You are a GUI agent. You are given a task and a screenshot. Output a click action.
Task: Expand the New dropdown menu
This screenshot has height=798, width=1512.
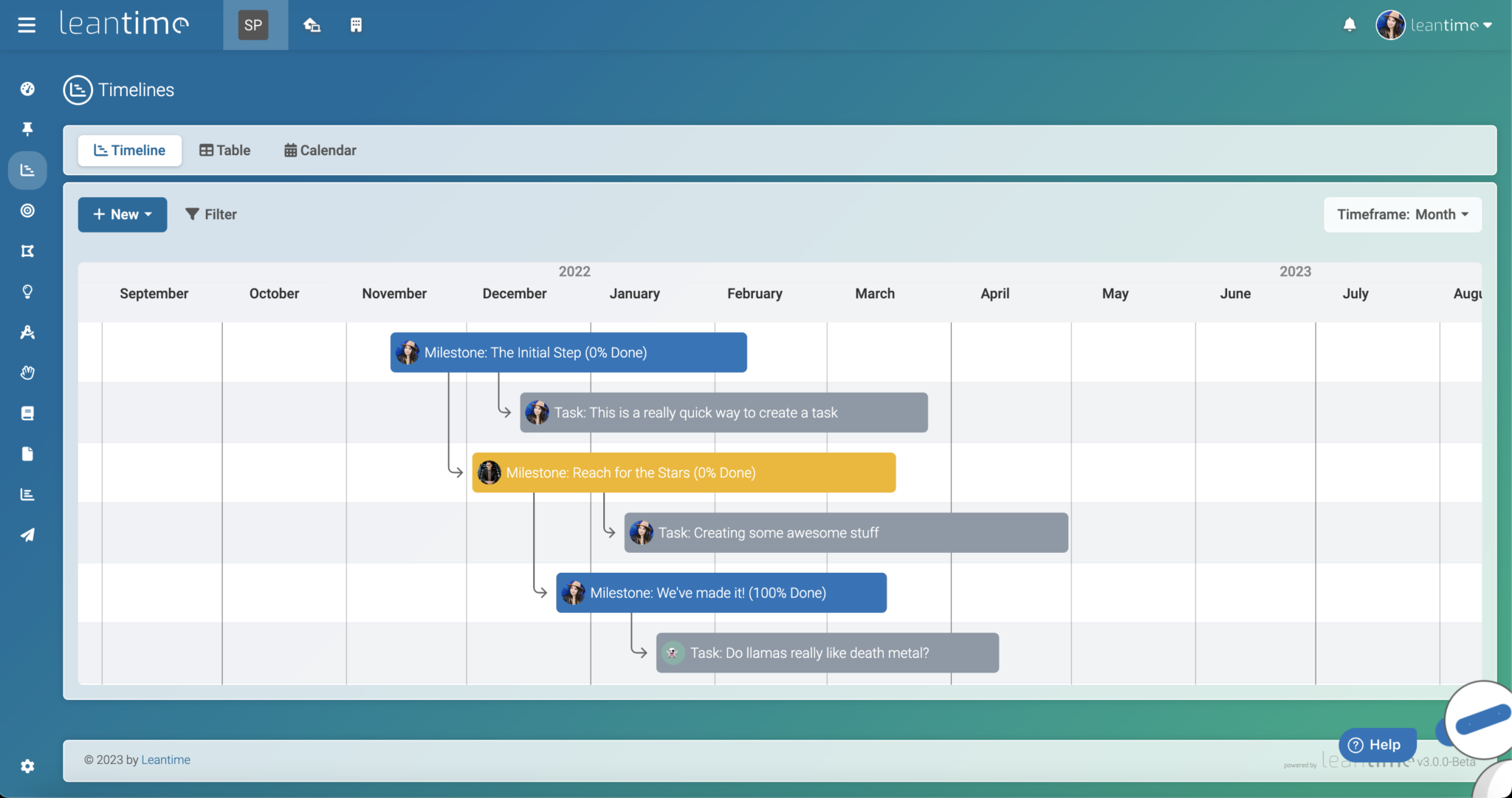(x=122, y=214)
